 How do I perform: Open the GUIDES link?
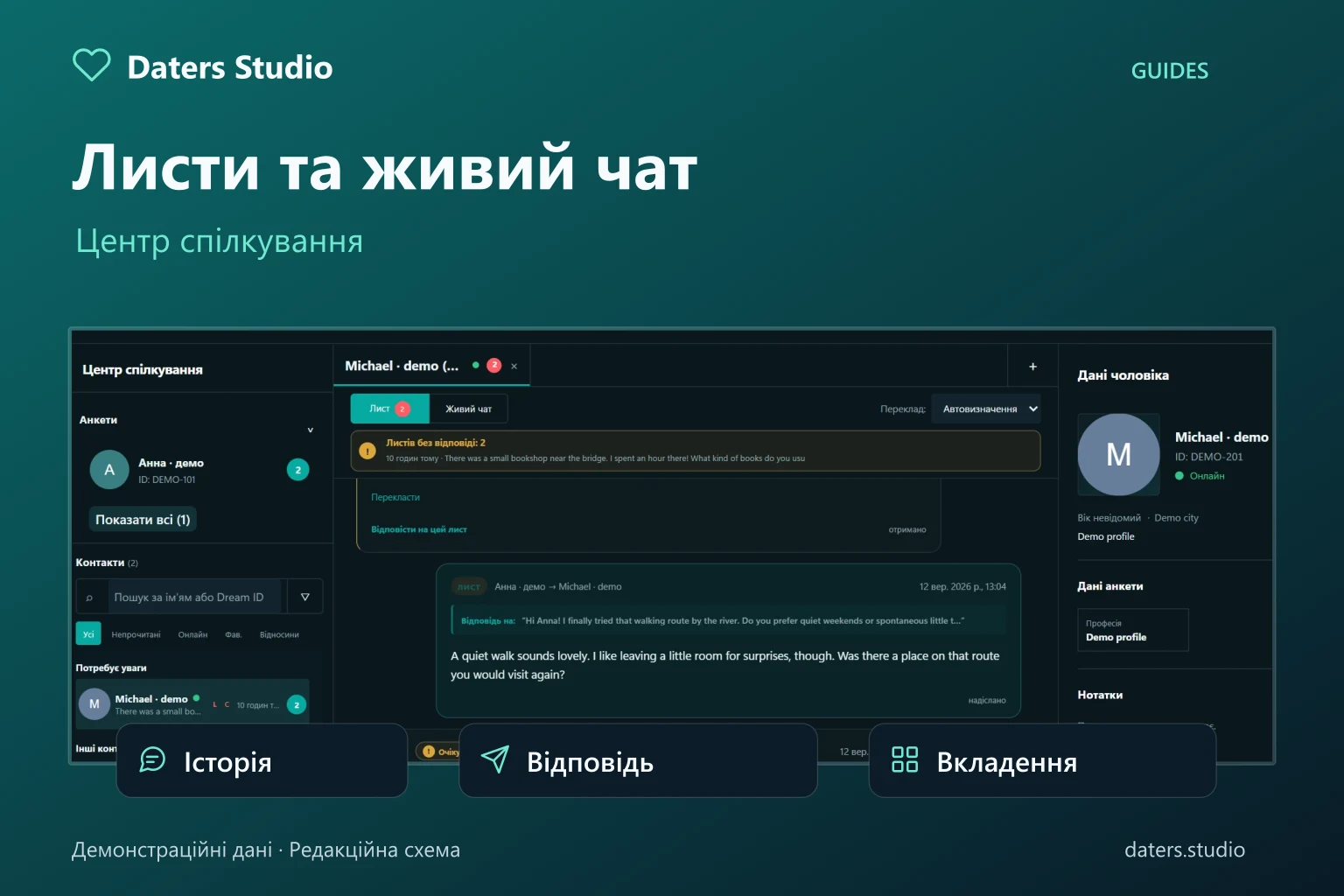click(1169, 71)
